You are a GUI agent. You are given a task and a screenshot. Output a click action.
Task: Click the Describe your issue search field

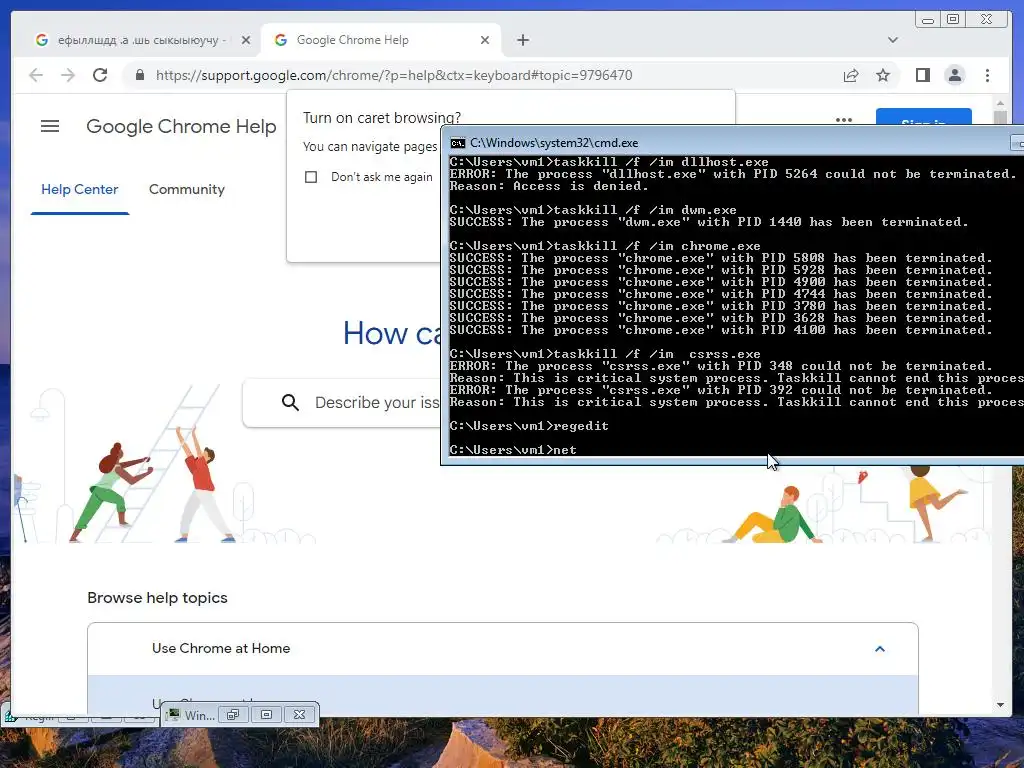[x=377, y=402]
